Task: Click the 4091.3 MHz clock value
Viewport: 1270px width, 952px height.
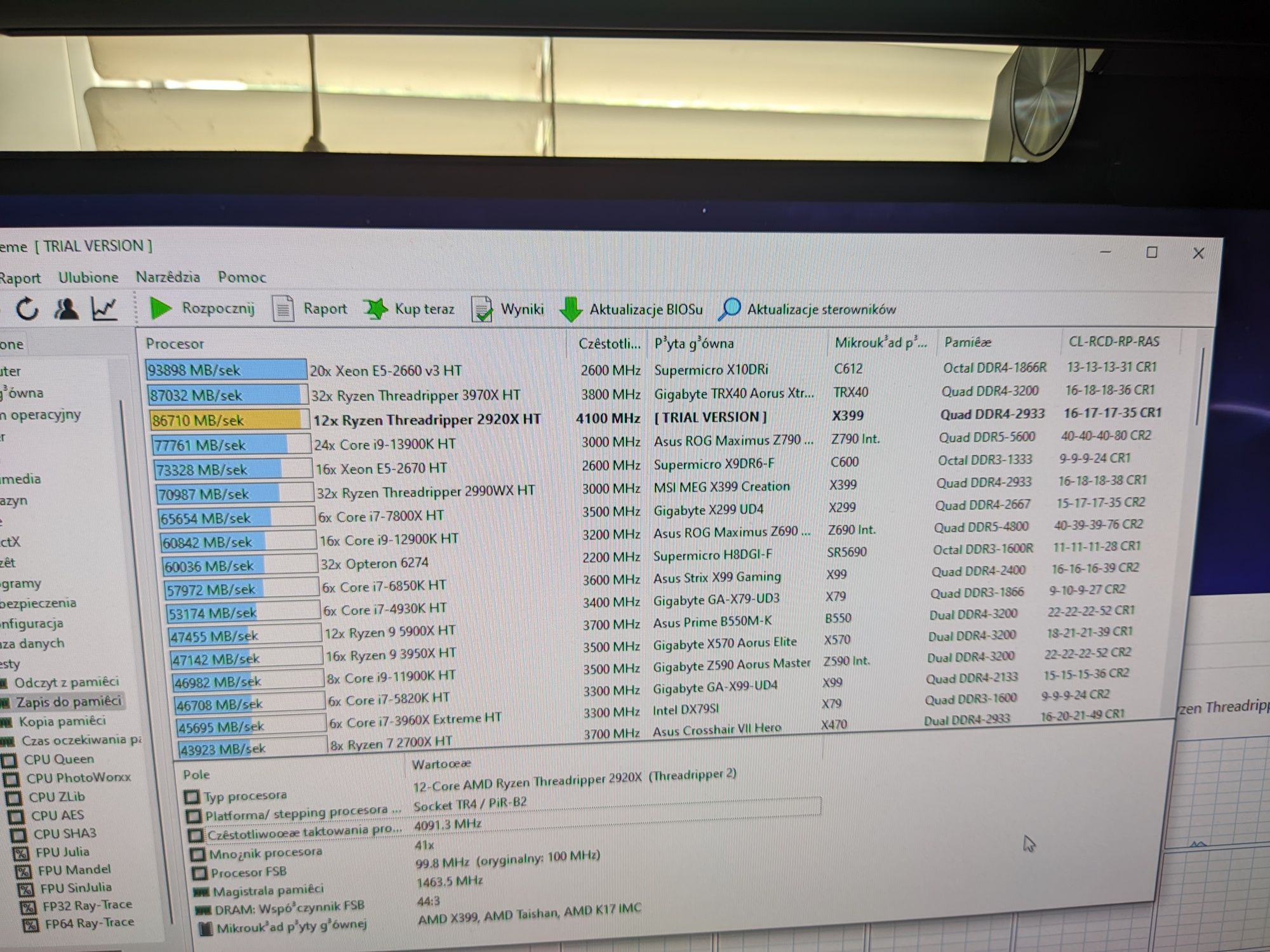Action: click(x=448, y=825)
